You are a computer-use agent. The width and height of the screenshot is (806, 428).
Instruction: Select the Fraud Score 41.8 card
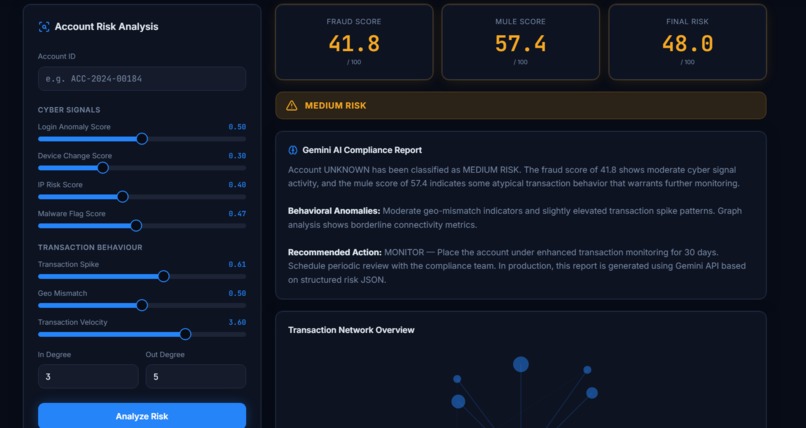354,42
